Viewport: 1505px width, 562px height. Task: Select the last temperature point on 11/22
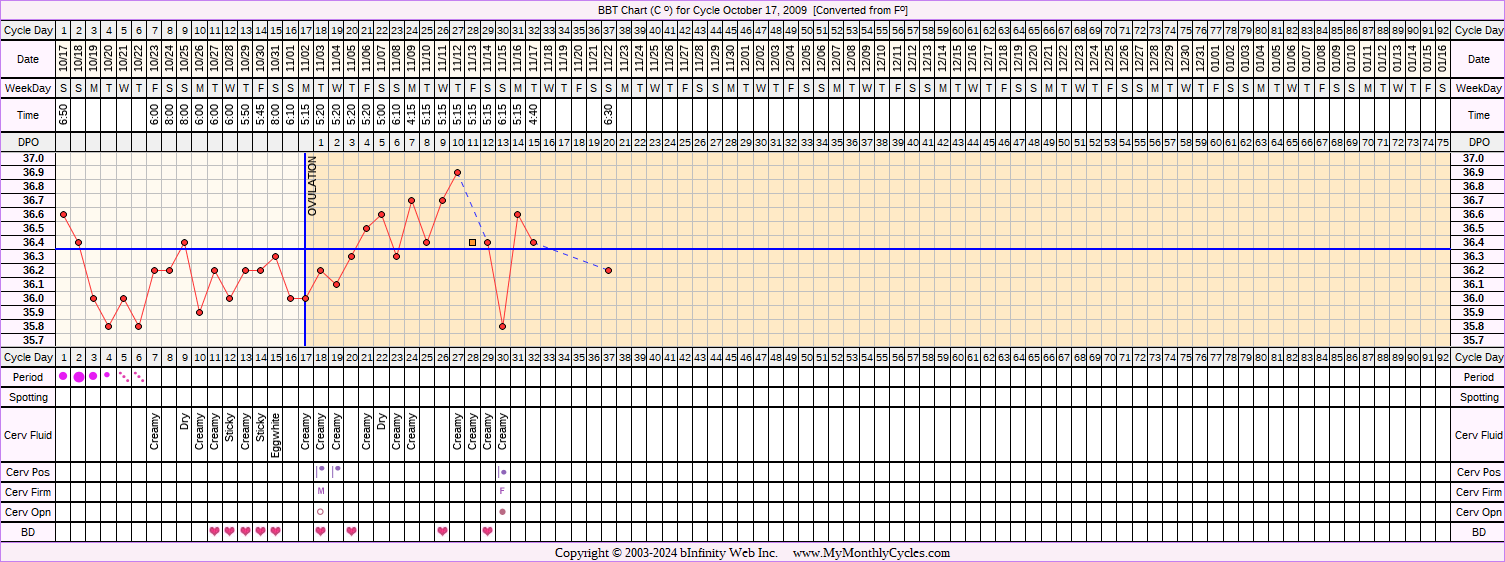point(608,270)
